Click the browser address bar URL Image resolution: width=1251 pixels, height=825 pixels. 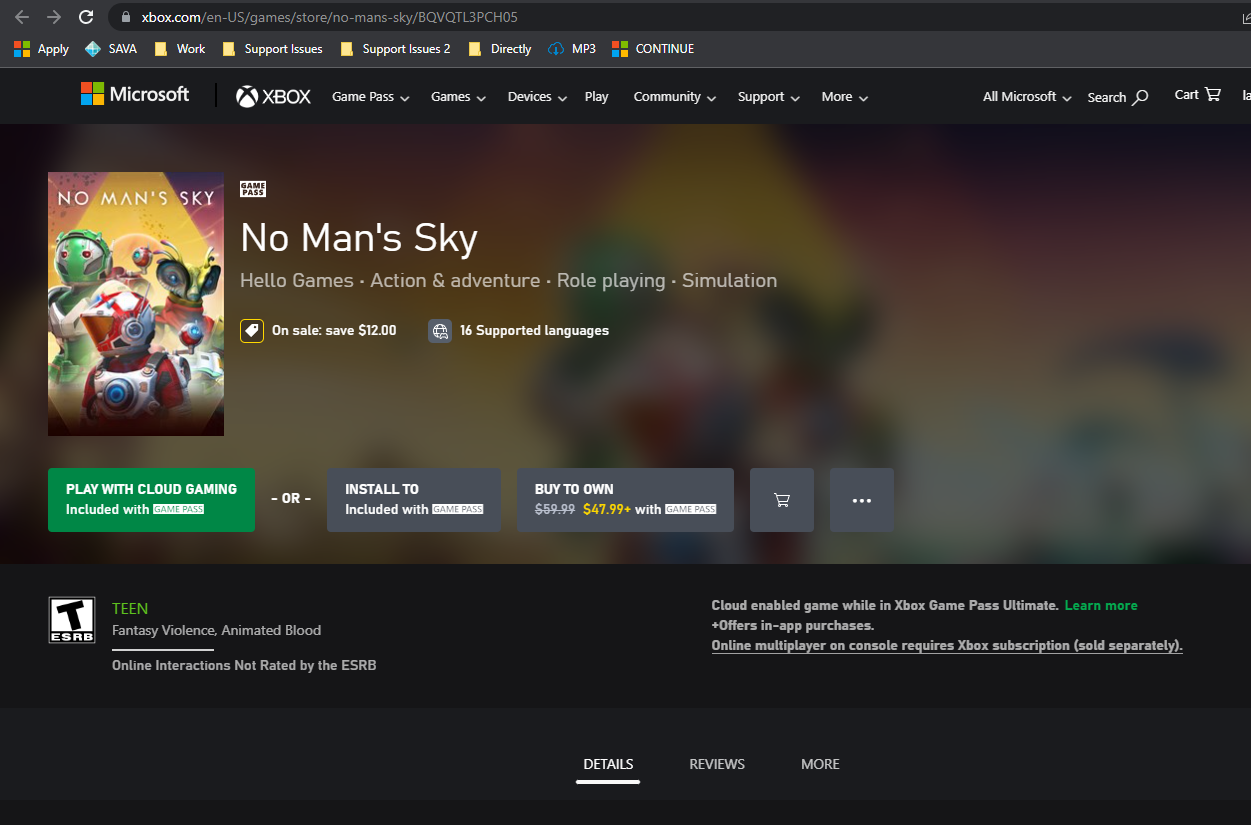(x=330, y=17)
